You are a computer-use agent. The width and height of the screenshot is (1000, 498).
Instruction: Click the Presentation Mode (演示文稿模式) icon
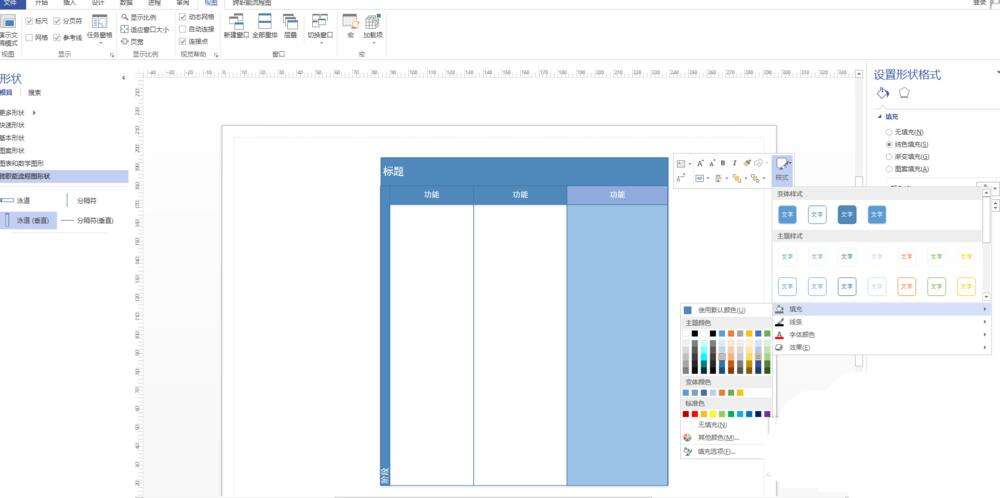tap(8, 22)
